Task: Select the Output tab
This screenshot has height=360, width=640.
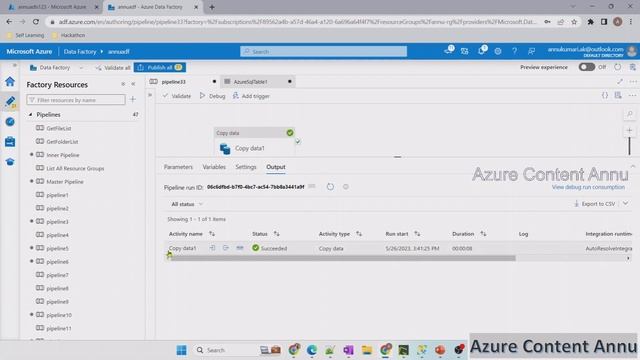Action: (276, 167)
